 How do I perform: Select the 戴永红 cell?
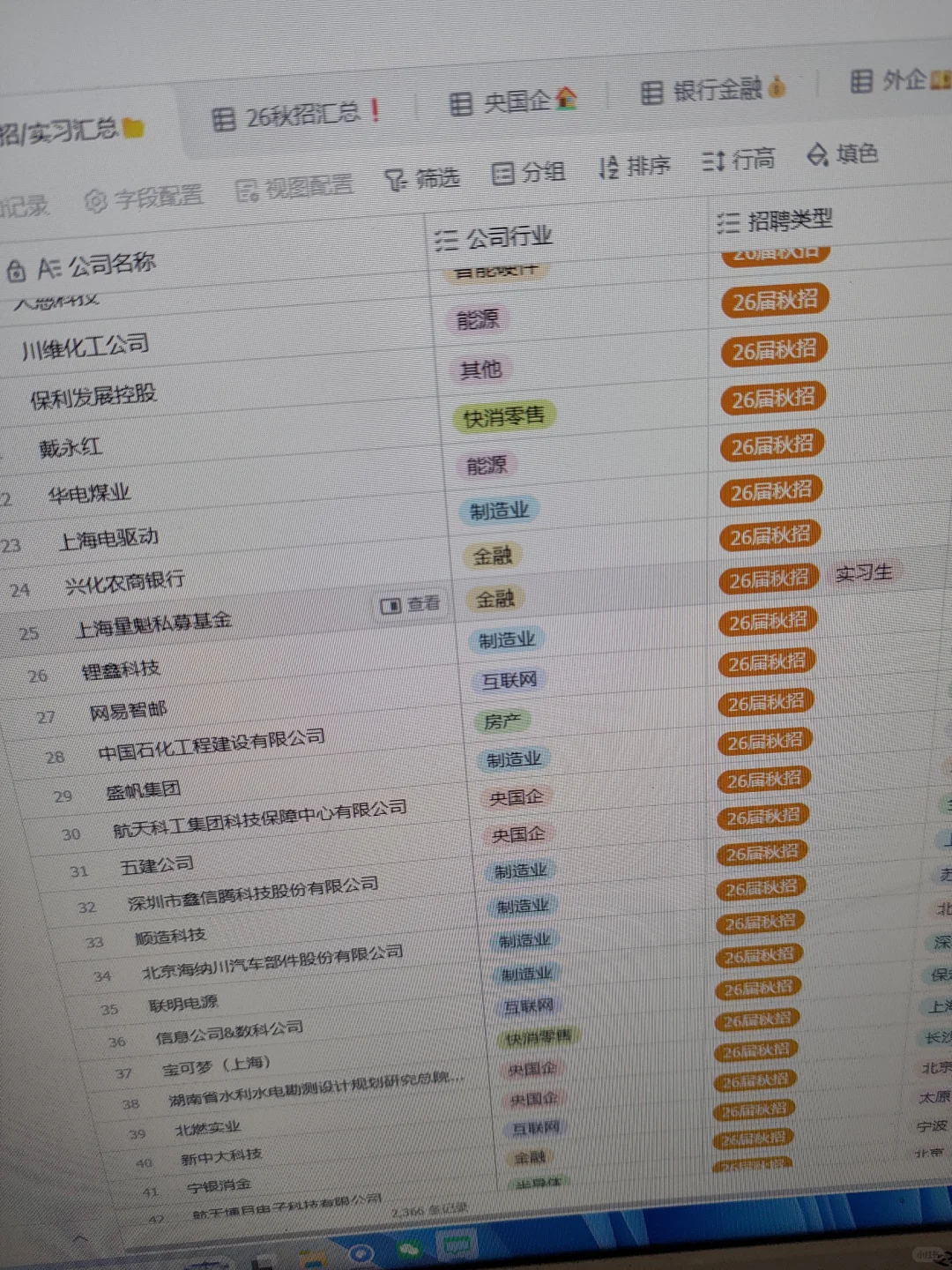71,447
